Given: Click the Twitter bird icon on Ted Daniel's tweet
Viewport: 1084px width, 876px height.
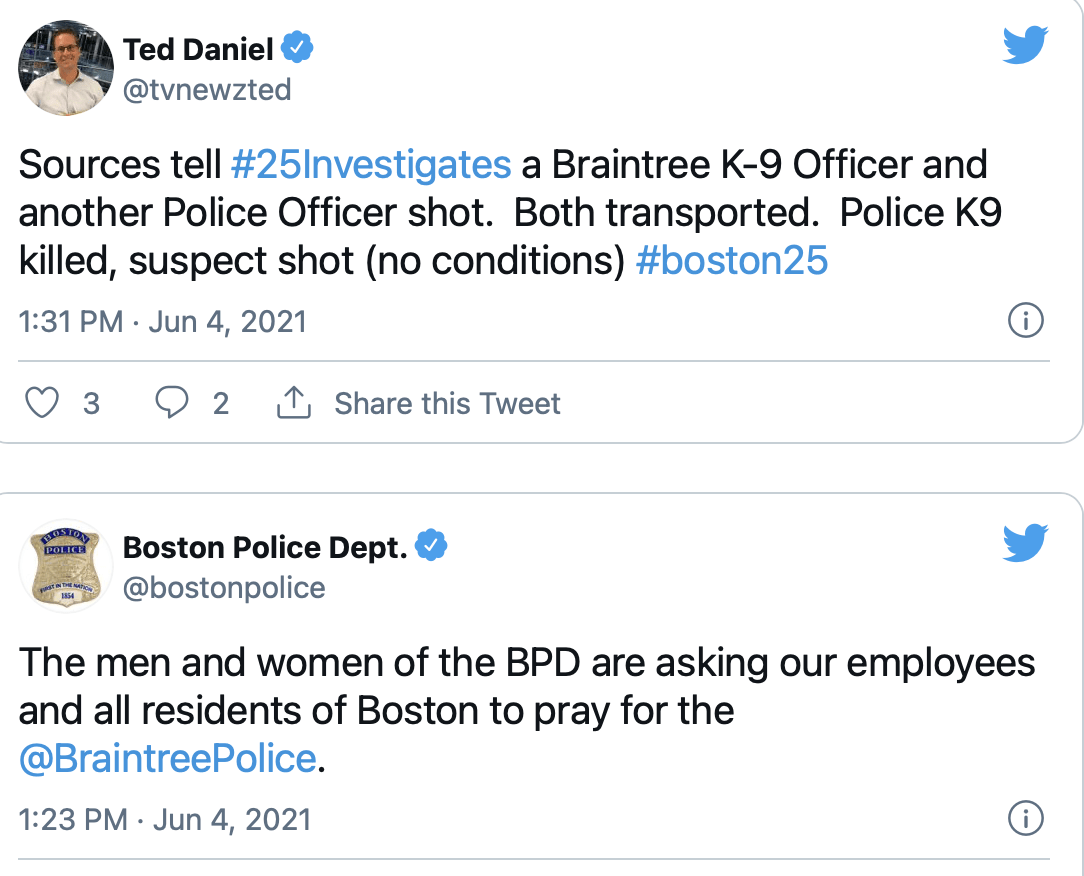Looking at the screenshot, I should coord(1025,45).
